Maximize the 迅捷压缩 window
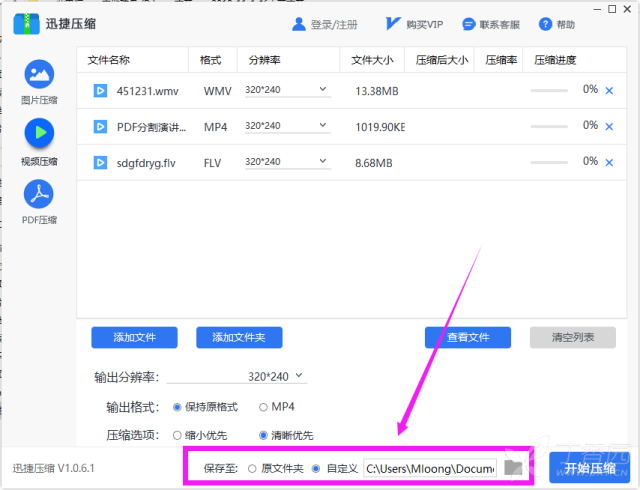 [x=612, y=9]
